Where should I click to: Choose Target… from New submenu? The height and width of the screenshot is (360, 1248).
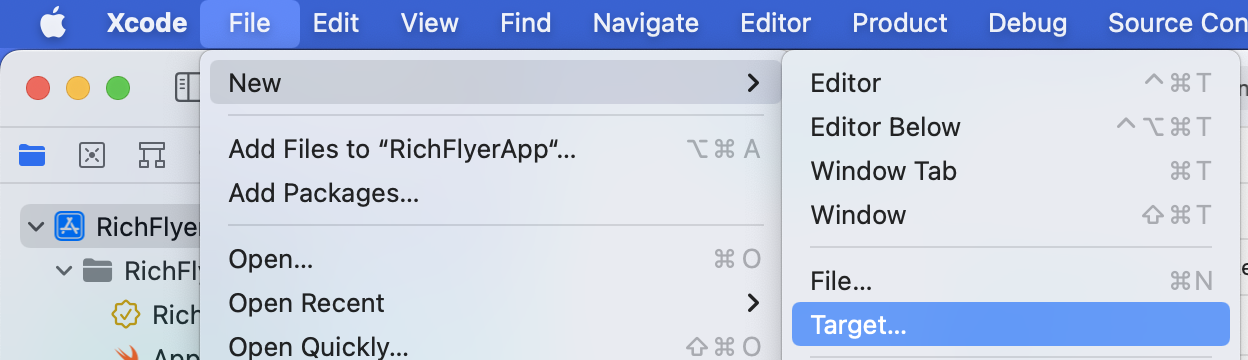(1010, 325)
